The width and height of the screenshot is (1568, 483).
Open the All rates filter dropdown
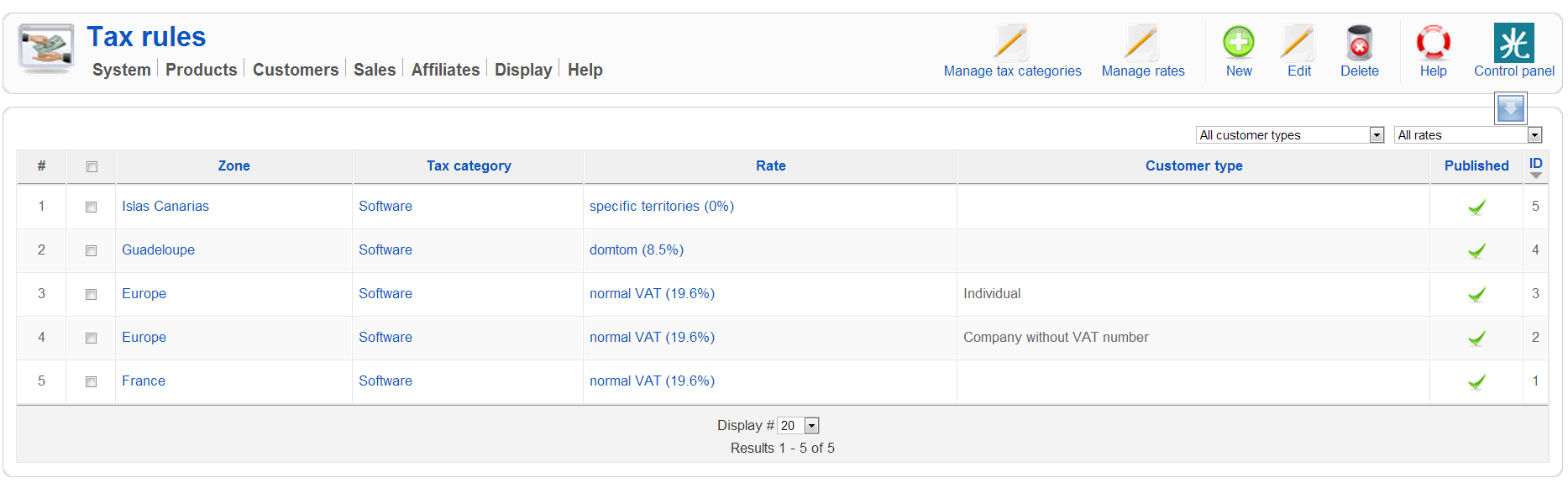pos(1467,134)
